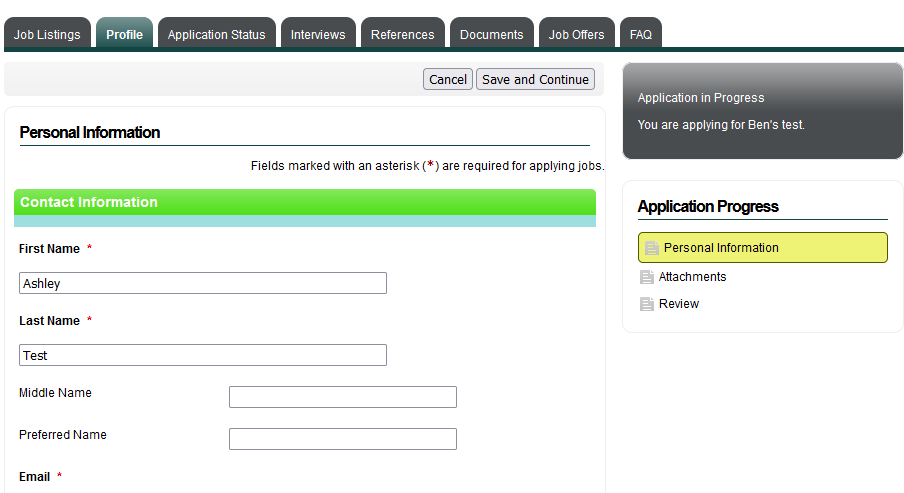Select the Documents tab

pyautogui.click(x=491, y=34)
